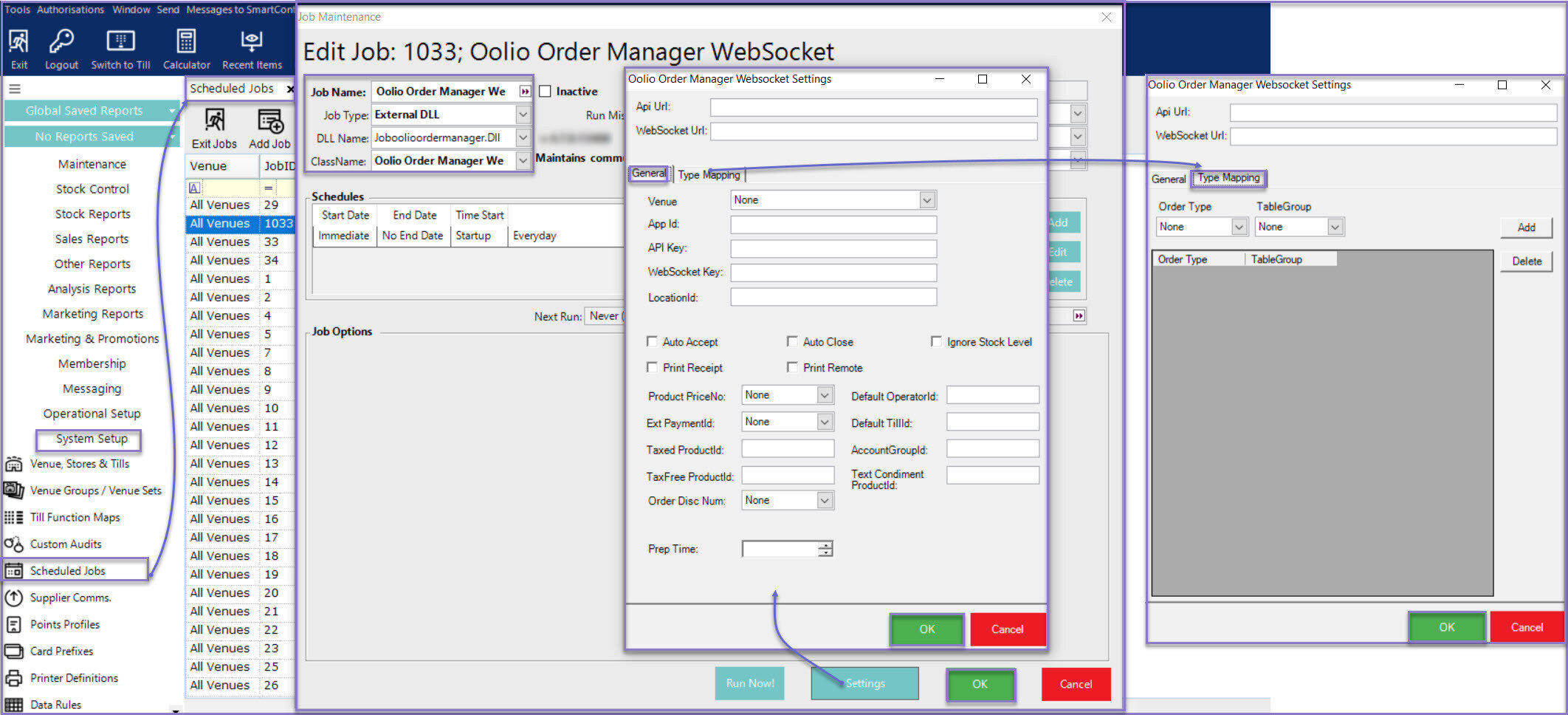Expand the Order Type dropdown
This screenshot has width=1568, height=715.
[1239, 227]
